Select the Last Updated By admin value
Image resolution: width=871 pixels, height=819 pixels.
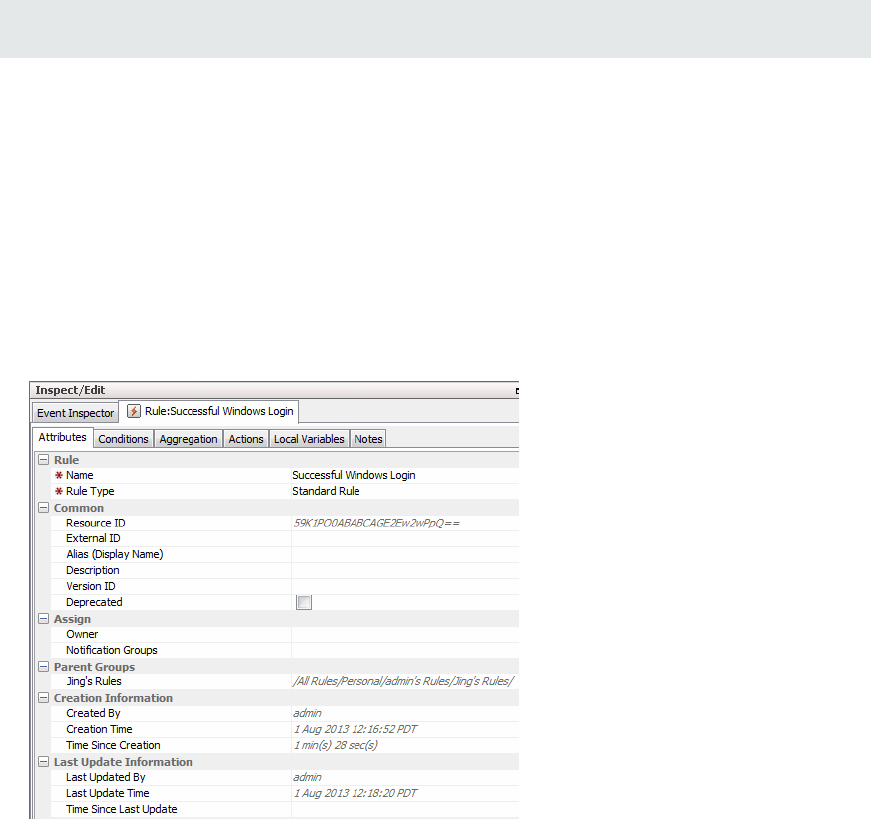pyautogui.click(x=307, y=777)
